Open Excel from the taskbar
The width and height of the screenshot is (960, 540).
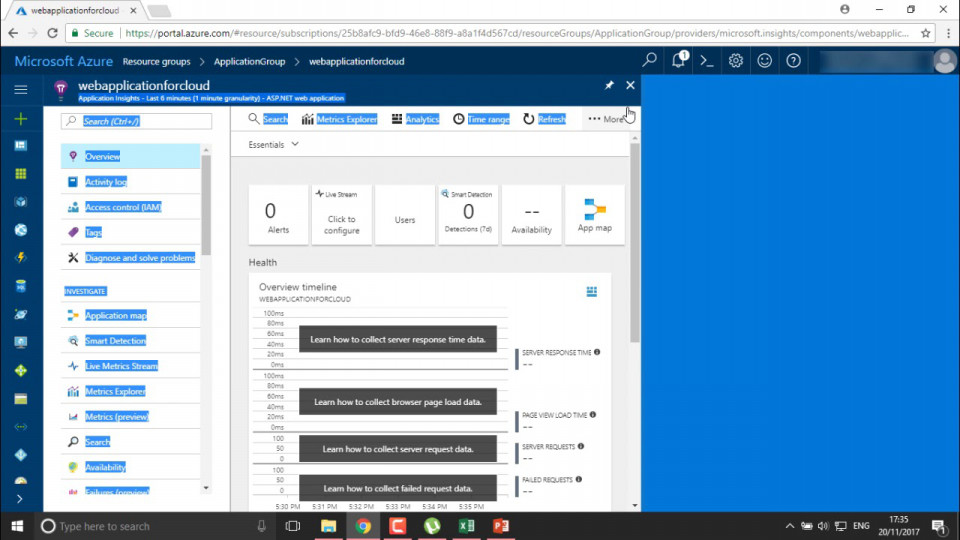(x=467, y=526)
